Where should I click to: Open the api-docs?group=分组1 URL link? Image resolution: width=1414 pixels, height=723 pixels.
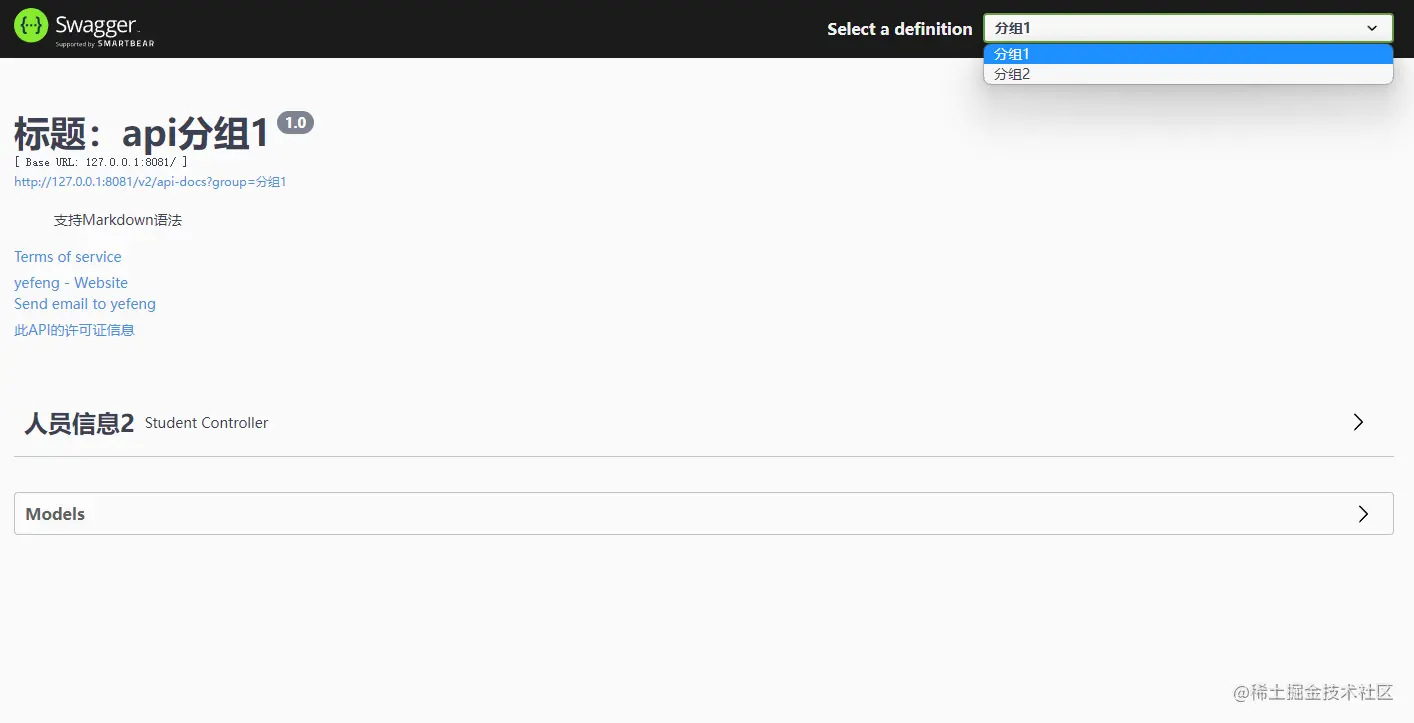click(150, 182)
